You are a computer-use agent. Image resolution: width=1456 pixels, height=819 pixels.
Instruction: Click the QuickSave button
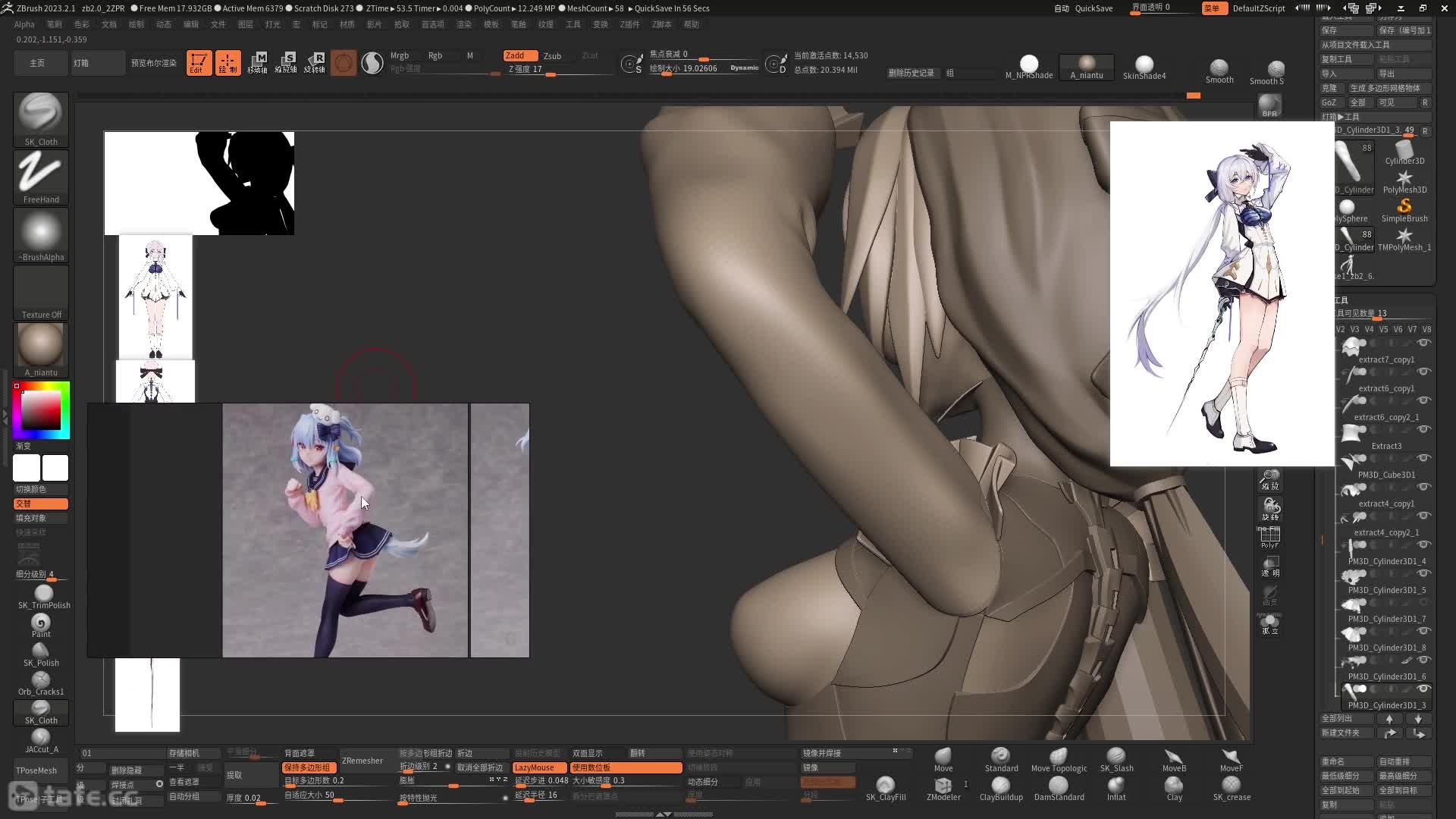tap(1094, 8)
